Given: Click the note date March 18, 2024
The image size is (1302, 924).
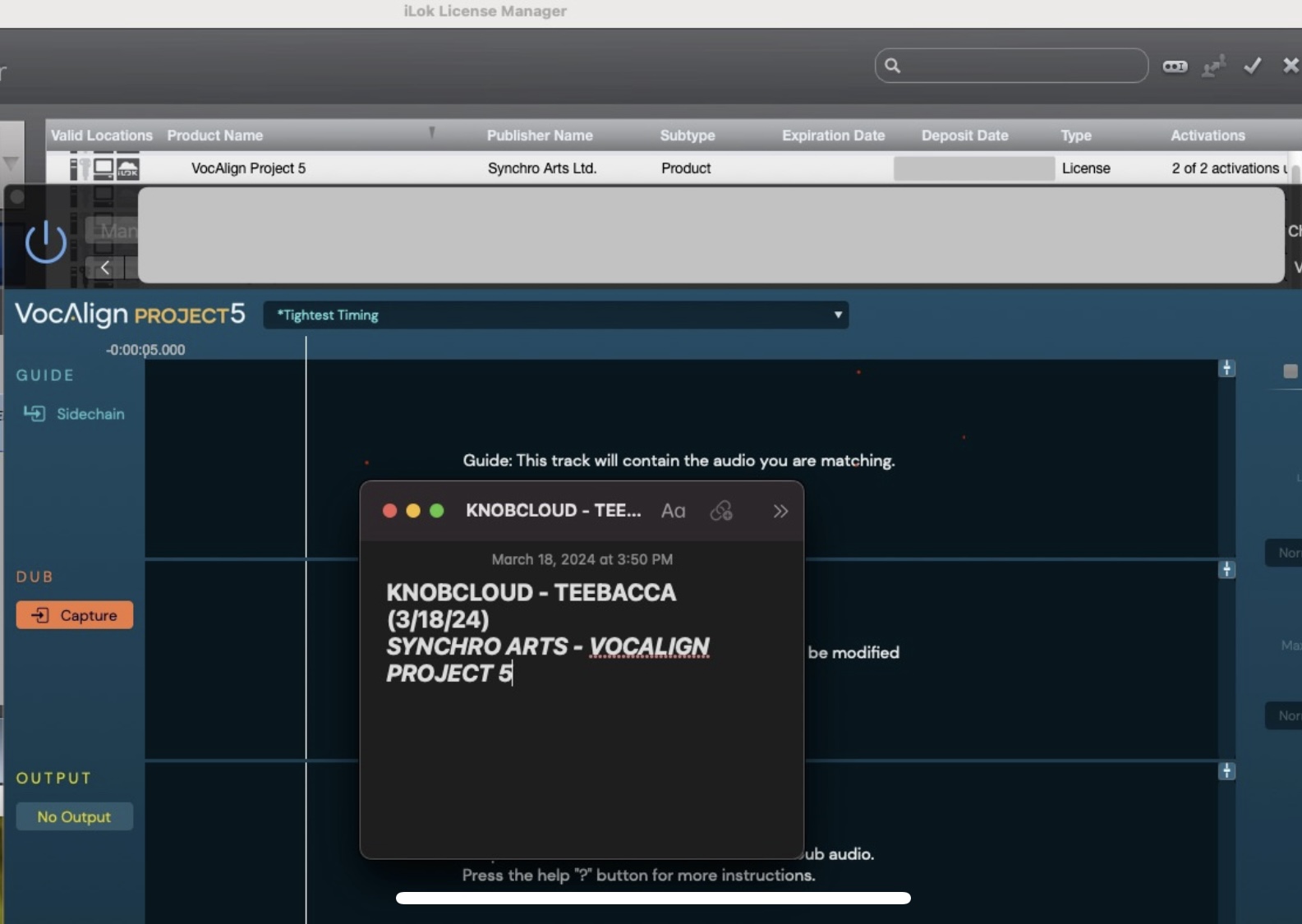Looking at the screenshot, I should click(582, 559).
